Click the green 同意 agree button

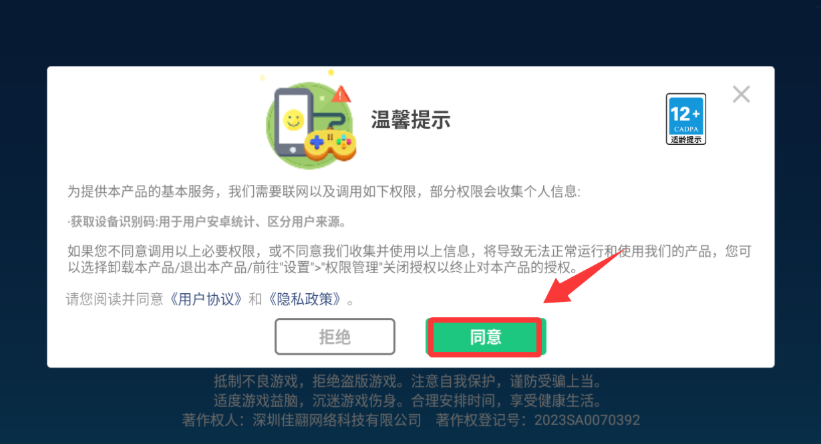pyautogui.click(x=485, y=337)
